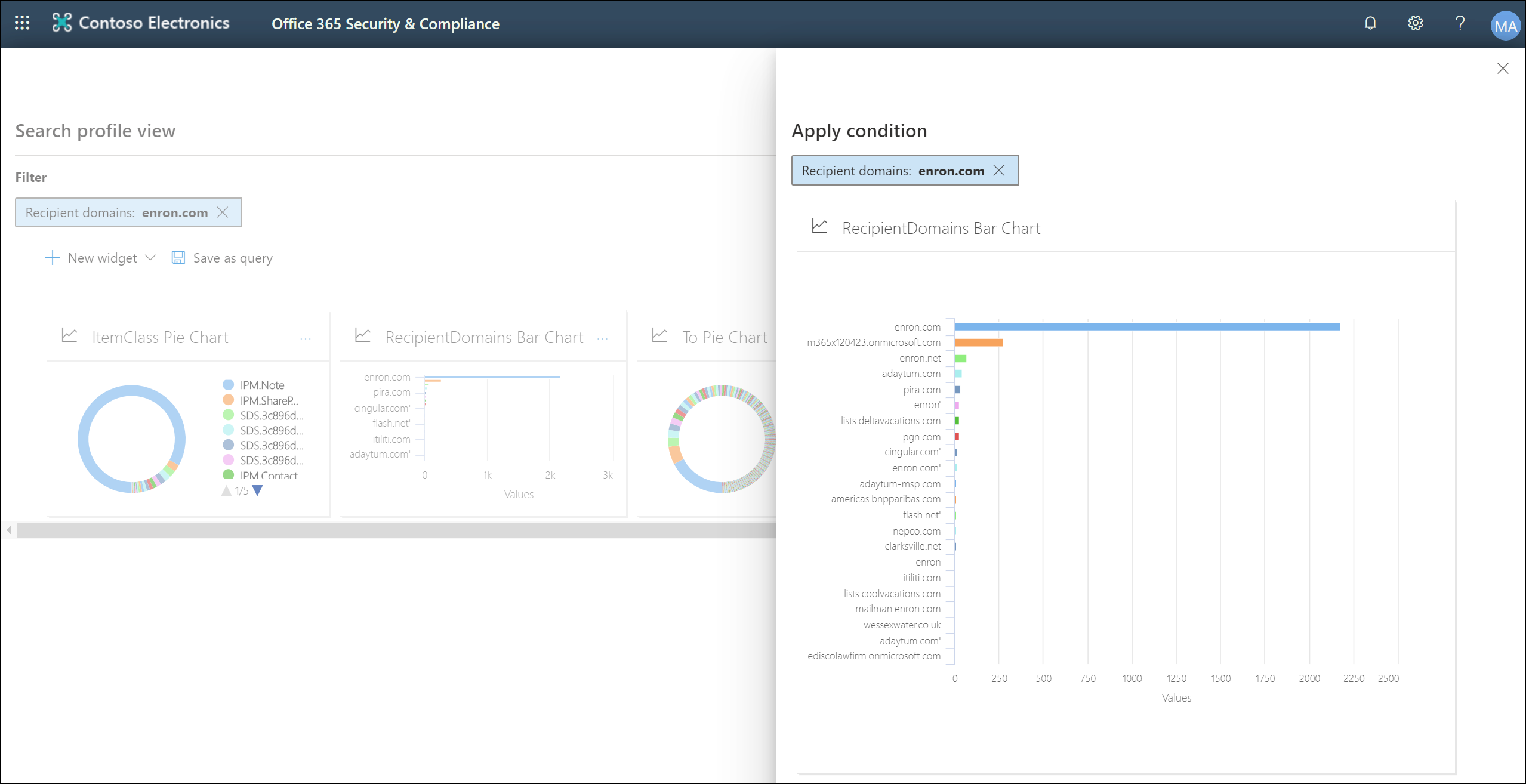Toggle IPM.Note legend entry
Viewport: 1526px width, 784px height.
point(254,385)
